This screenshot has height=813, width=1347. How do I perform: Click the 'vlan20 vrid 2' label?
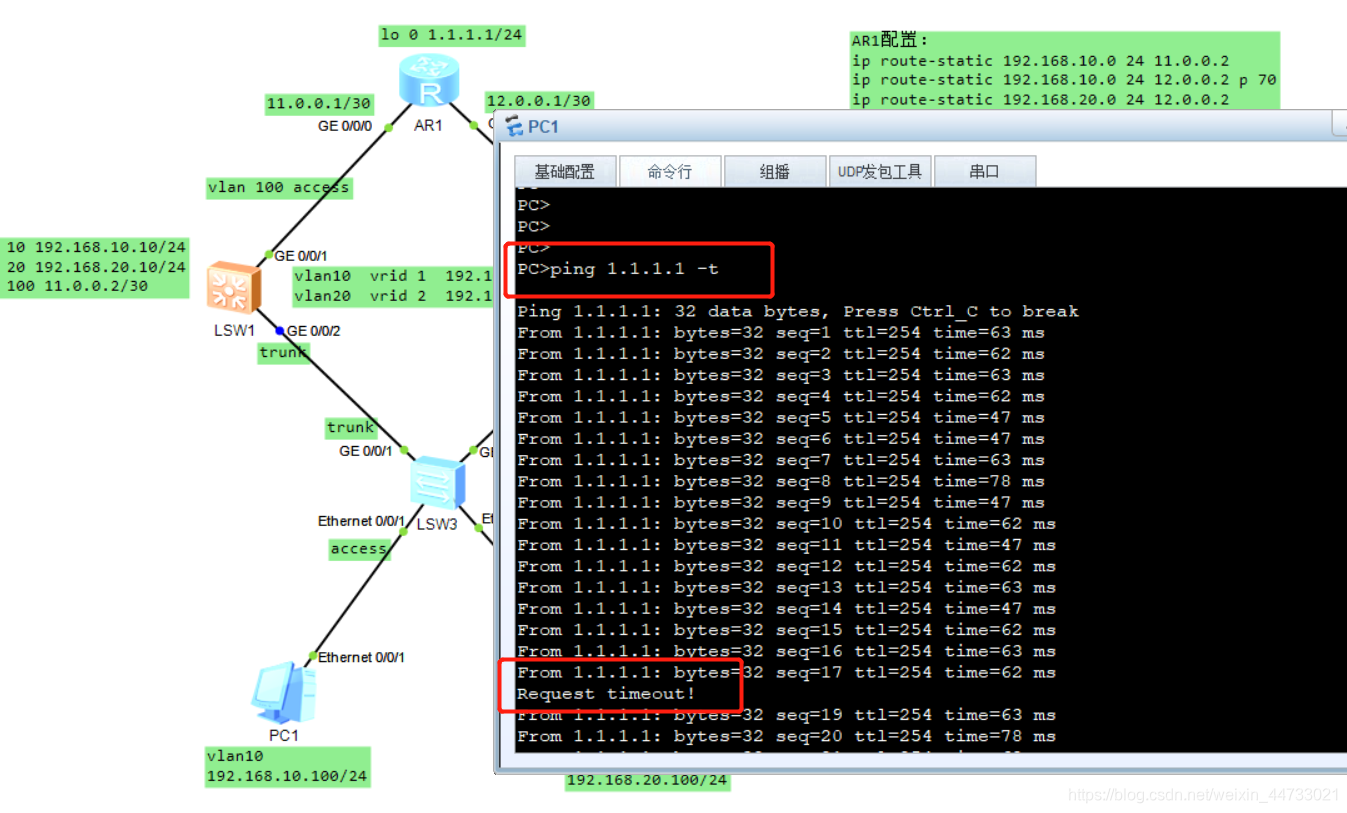(x=360, y=295)
